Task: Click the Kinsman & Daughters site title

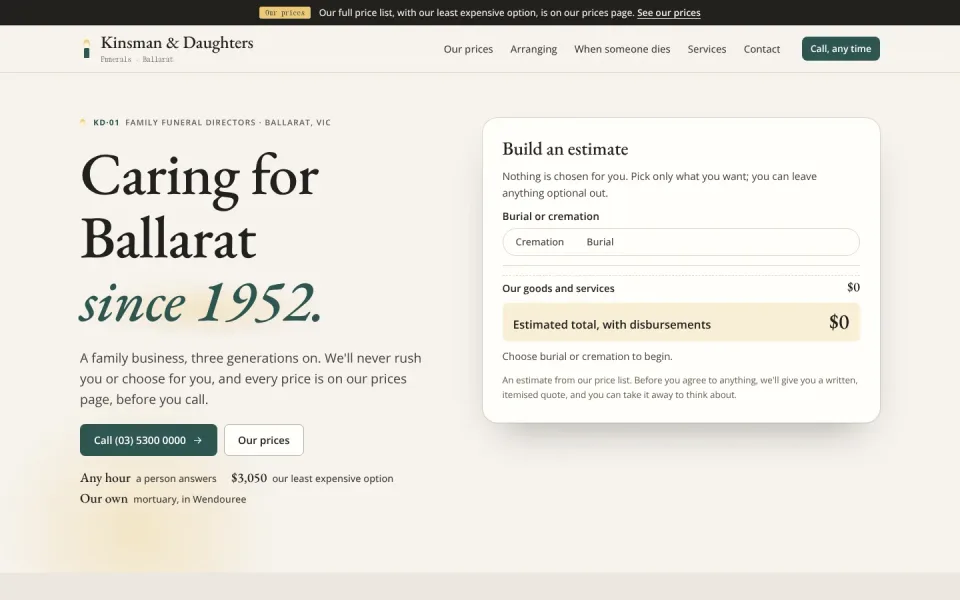Action: coord(177,42)
